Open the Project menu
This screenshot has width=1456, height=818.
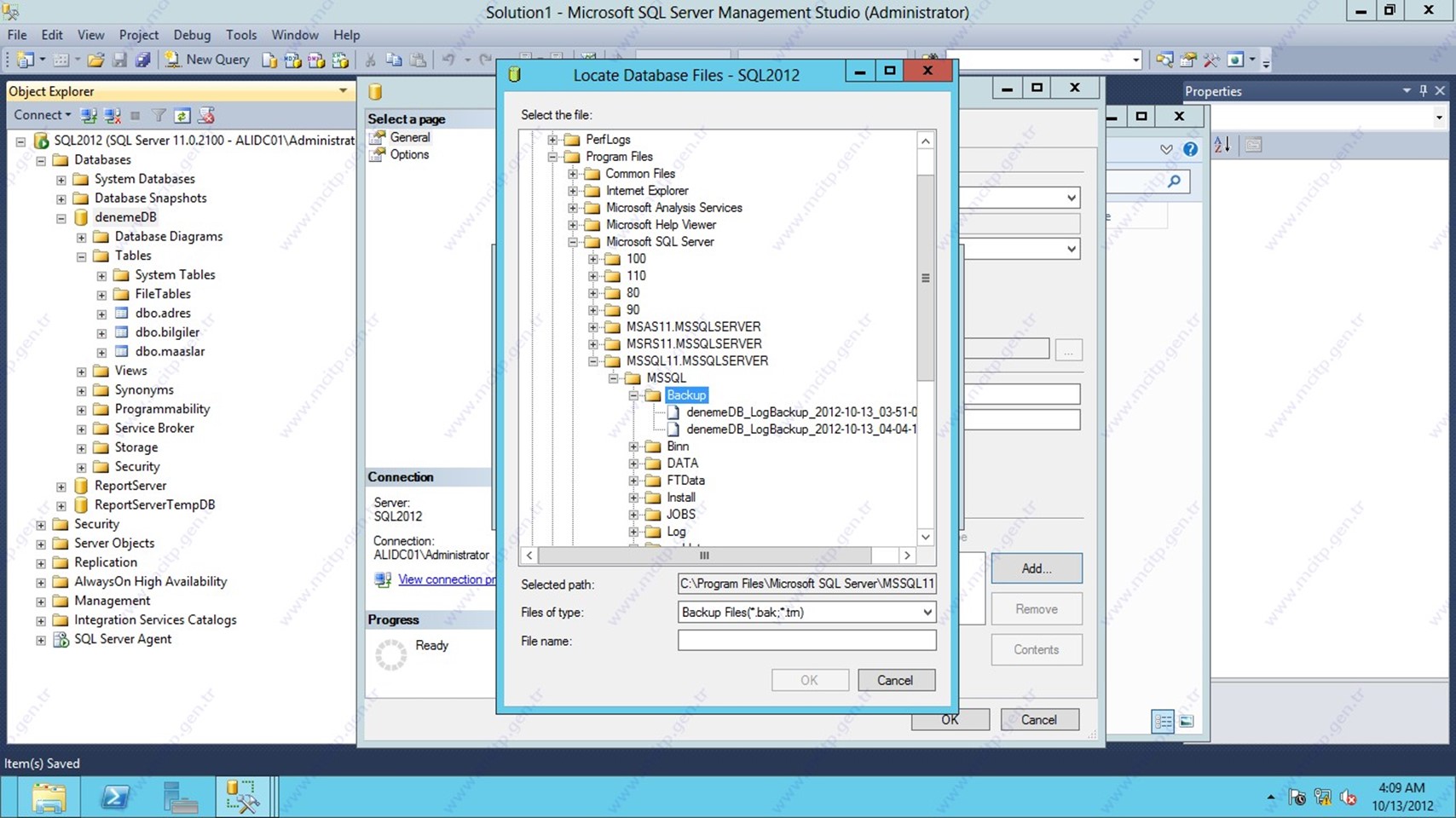pos(139,35)
